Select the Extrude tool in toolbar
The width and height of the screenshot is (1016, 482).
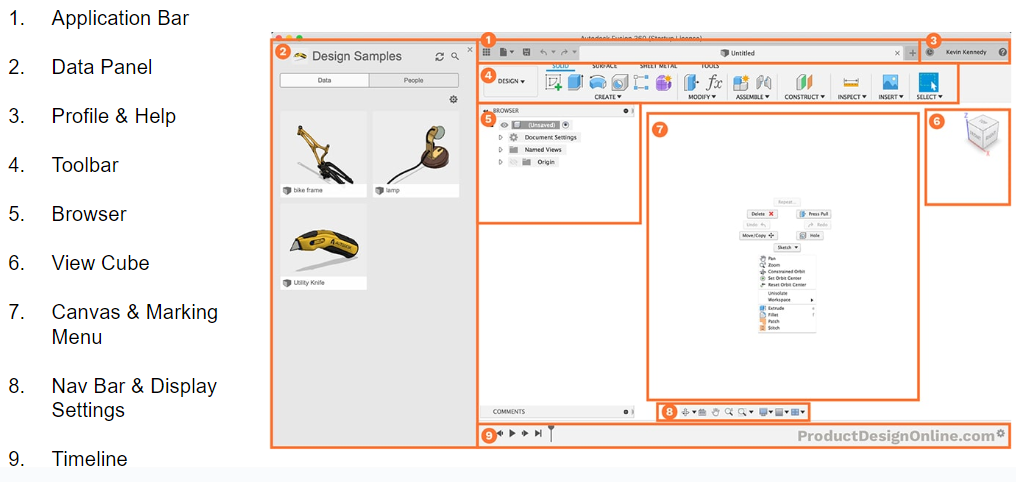[575, 82]
